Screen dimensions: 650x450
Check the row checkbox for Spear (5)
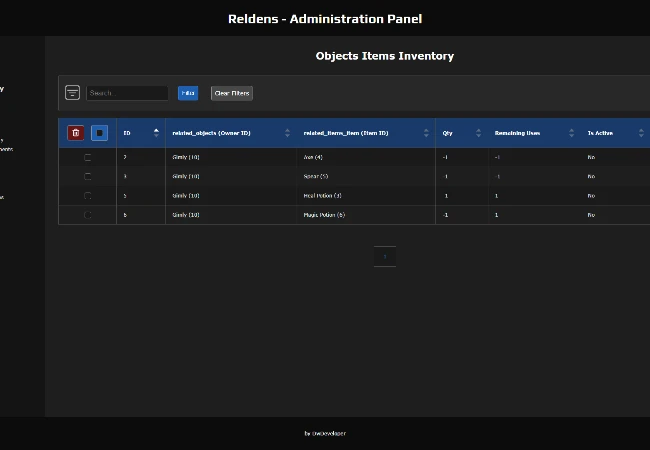pos(87,176)
